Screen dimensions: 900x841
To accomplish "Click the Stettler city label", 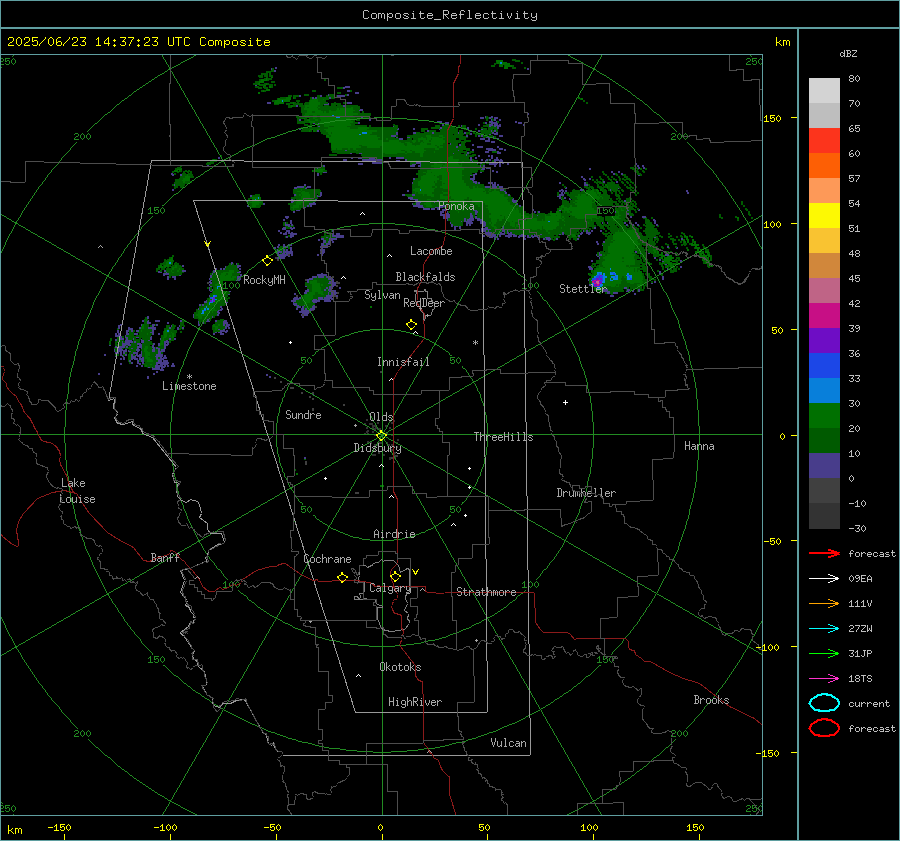I will coord(583,289).
